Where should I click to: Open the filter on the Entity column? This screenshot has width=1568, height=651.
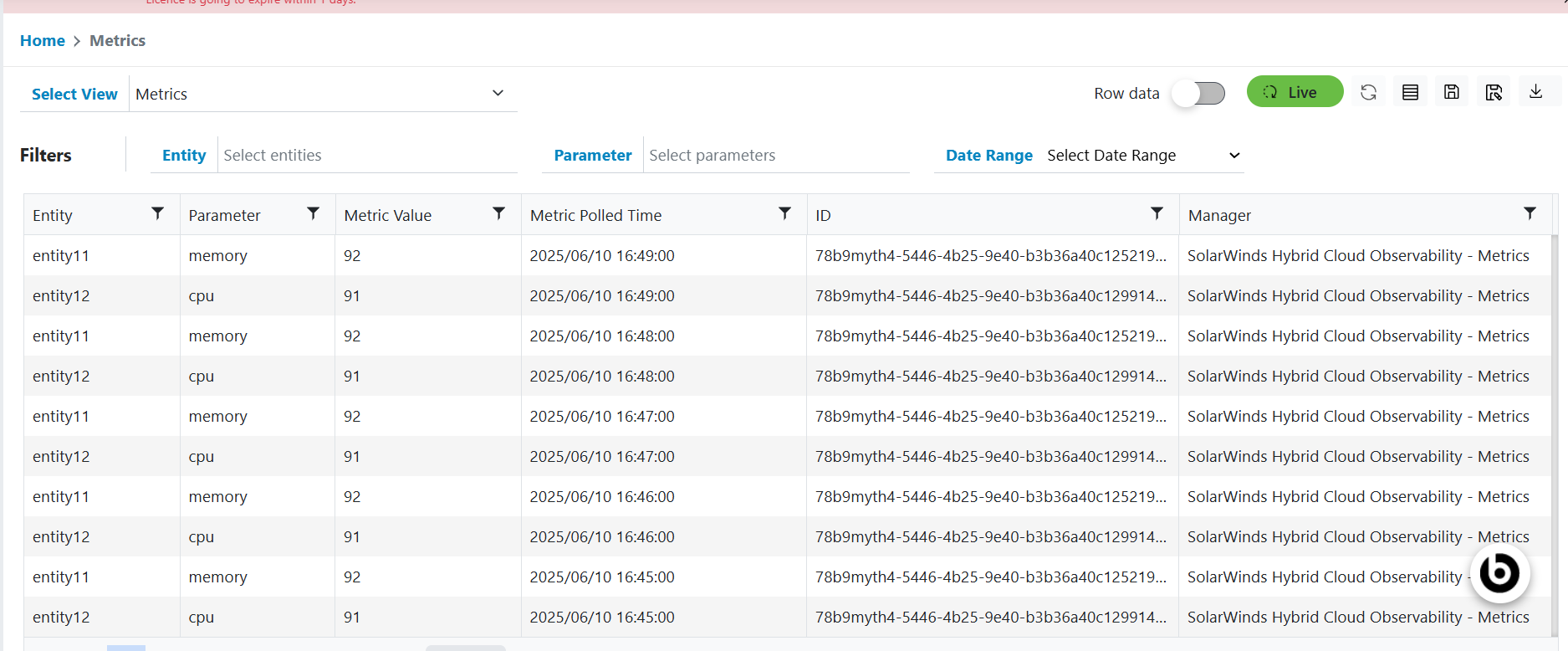click(157, 214)
